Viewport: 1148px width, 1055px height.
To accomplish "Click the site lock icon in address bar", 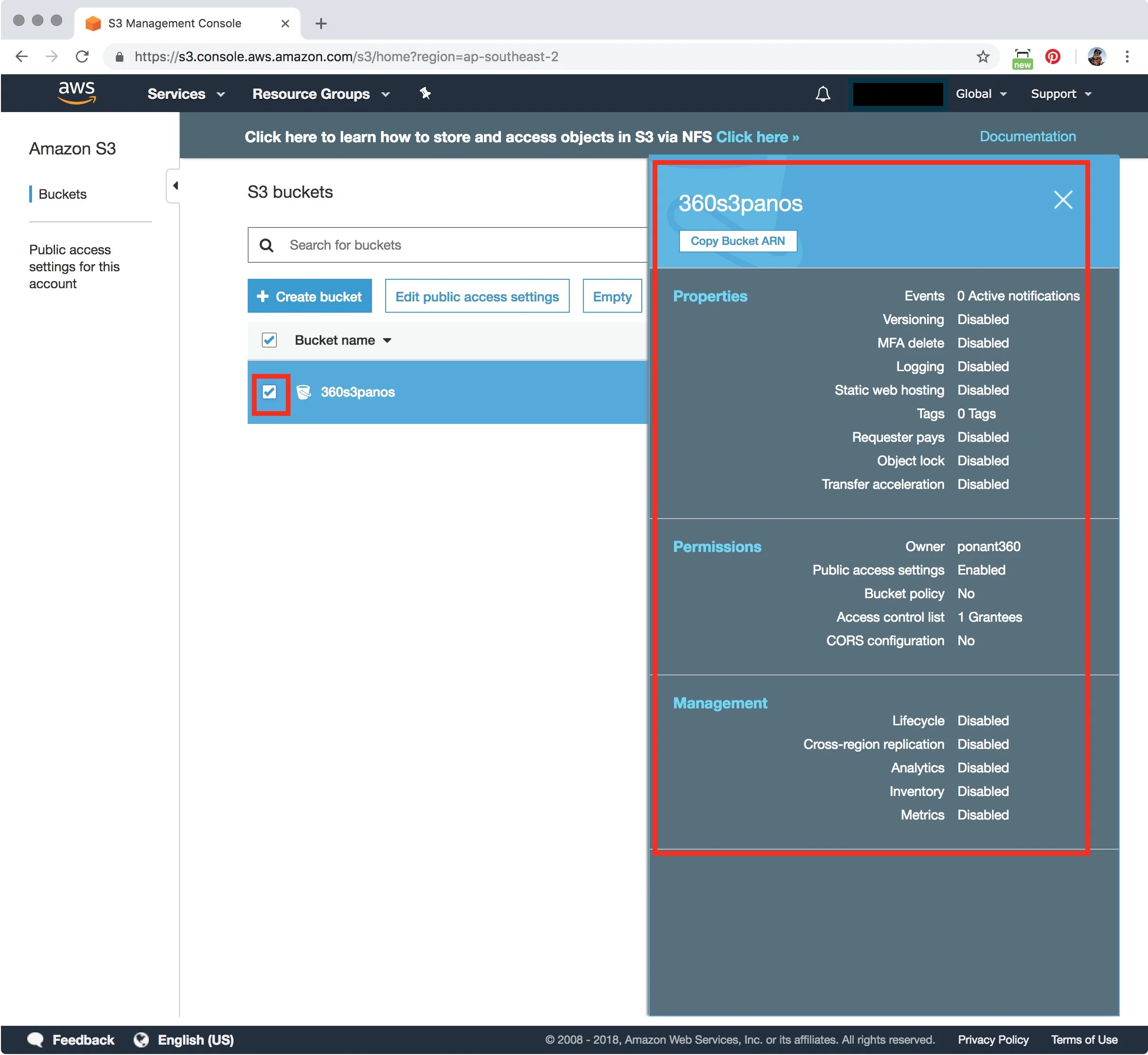I will [x=119, y=57].
